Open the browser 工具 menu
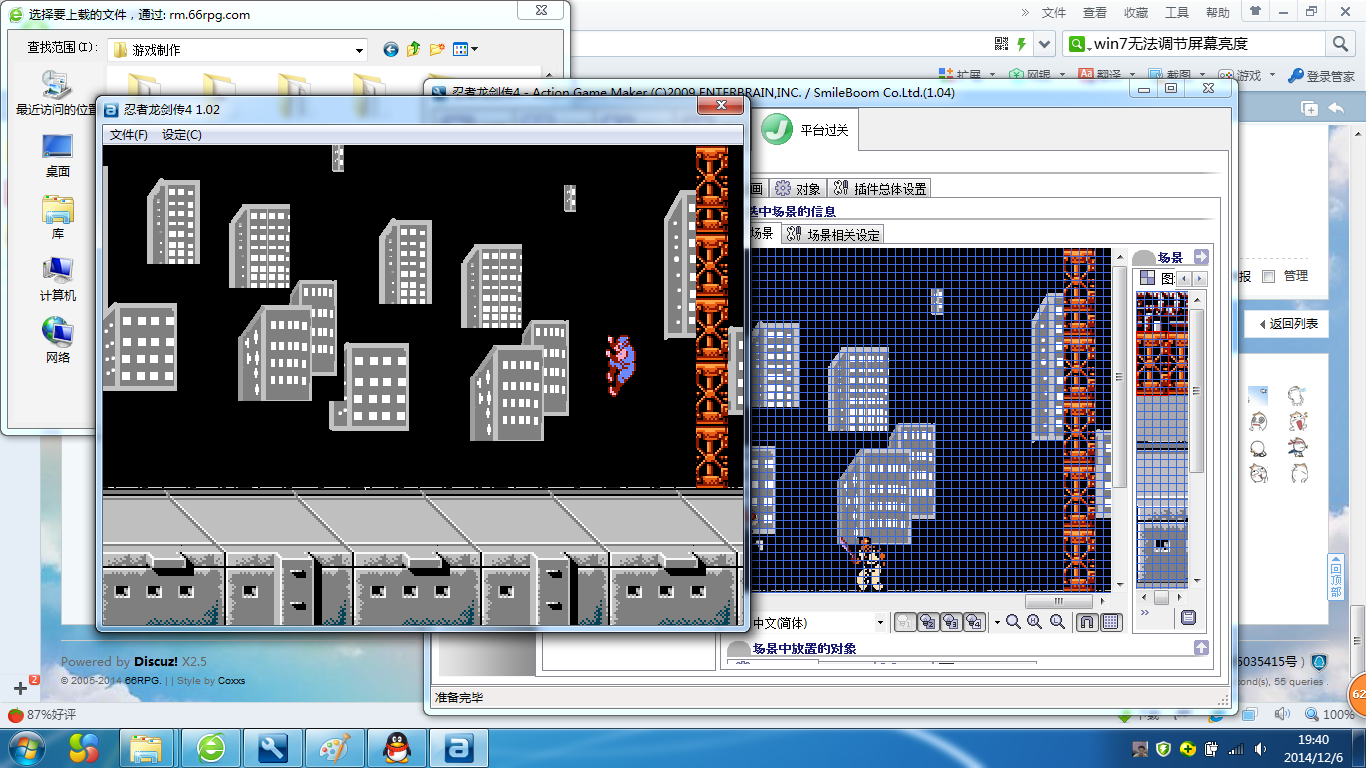This screenshot has height=768, width=1366. coord(1176,13)
